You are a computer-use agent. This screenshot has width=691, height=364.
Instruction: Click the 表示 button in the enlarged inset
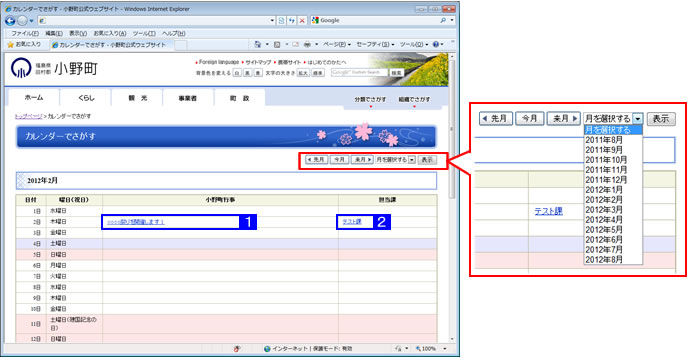[x=661, y=119]
